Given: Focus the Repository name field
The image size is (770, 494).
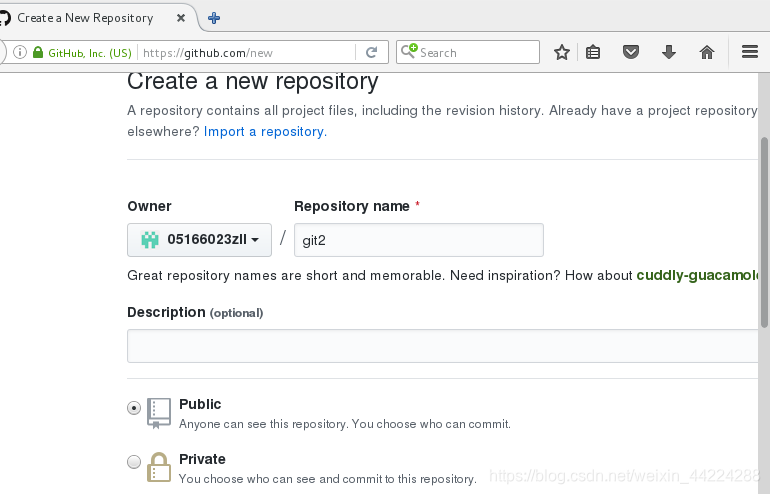Looking at the screenshot, I should click(x=419, y=240).
